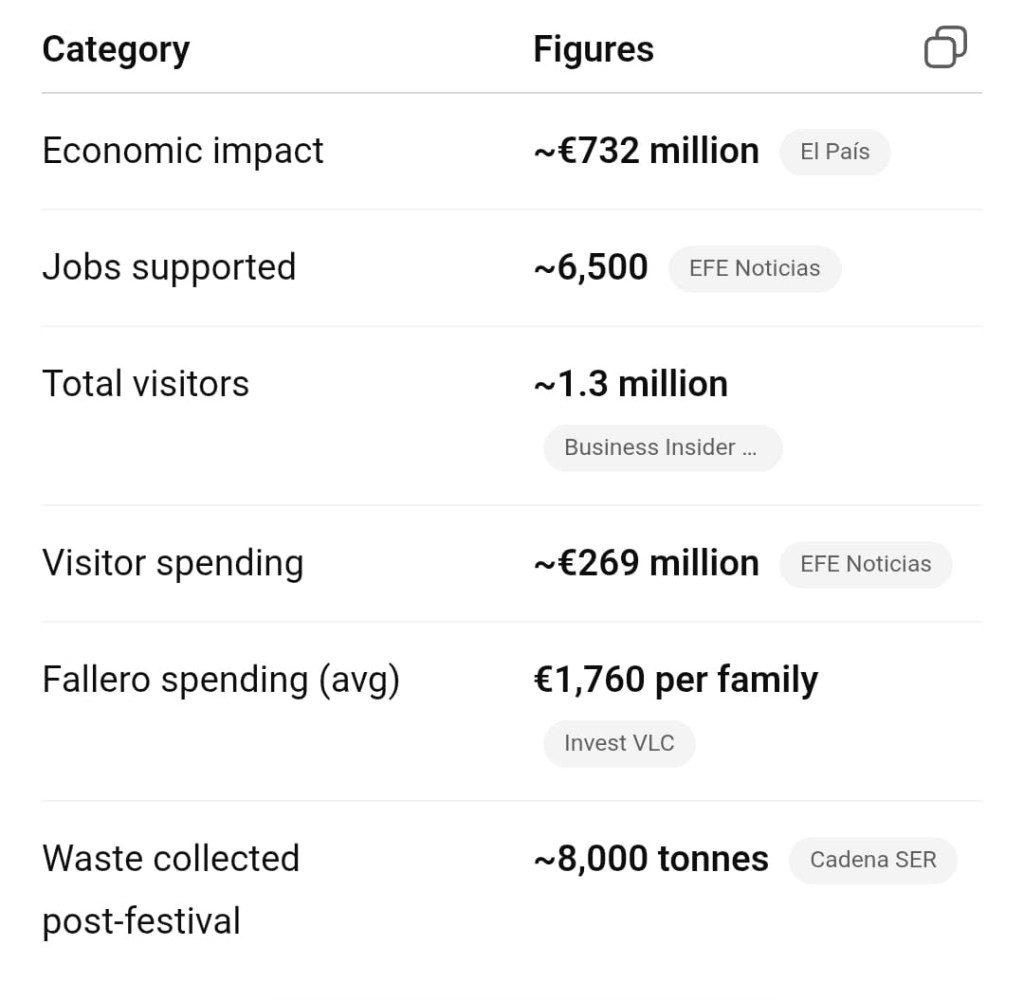Click the Figures column header
The image size is (1024, 1000).
(x=593, y=49)
